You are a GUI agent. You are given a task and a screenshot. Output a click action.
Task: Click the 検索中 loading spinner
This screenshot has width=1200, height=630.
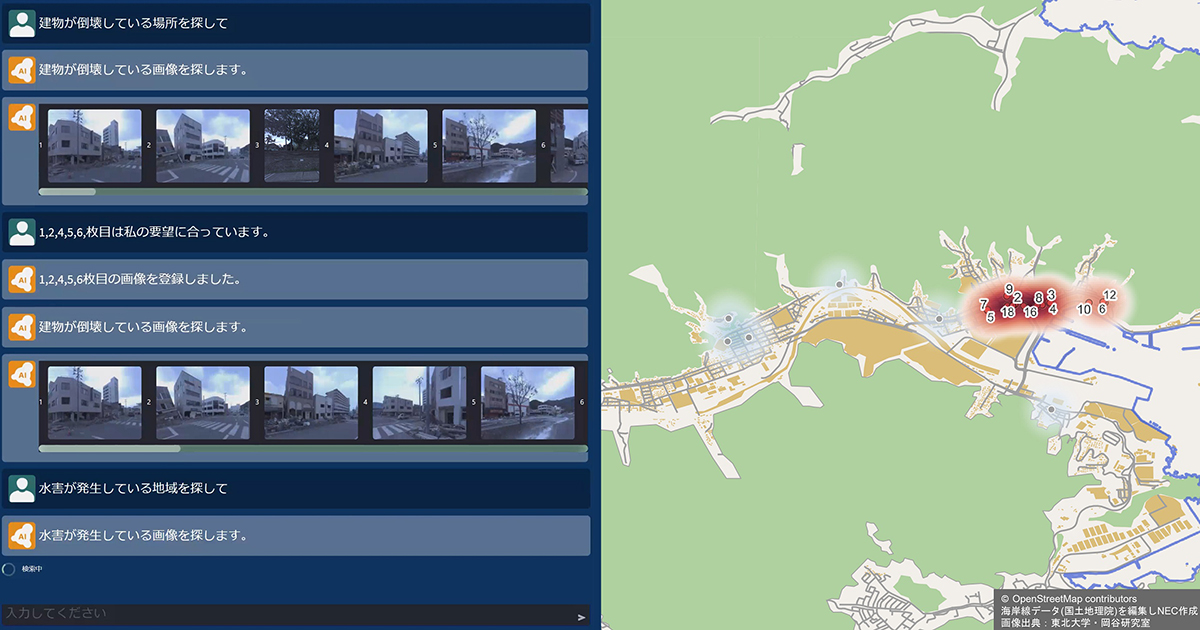pos(9,569)
